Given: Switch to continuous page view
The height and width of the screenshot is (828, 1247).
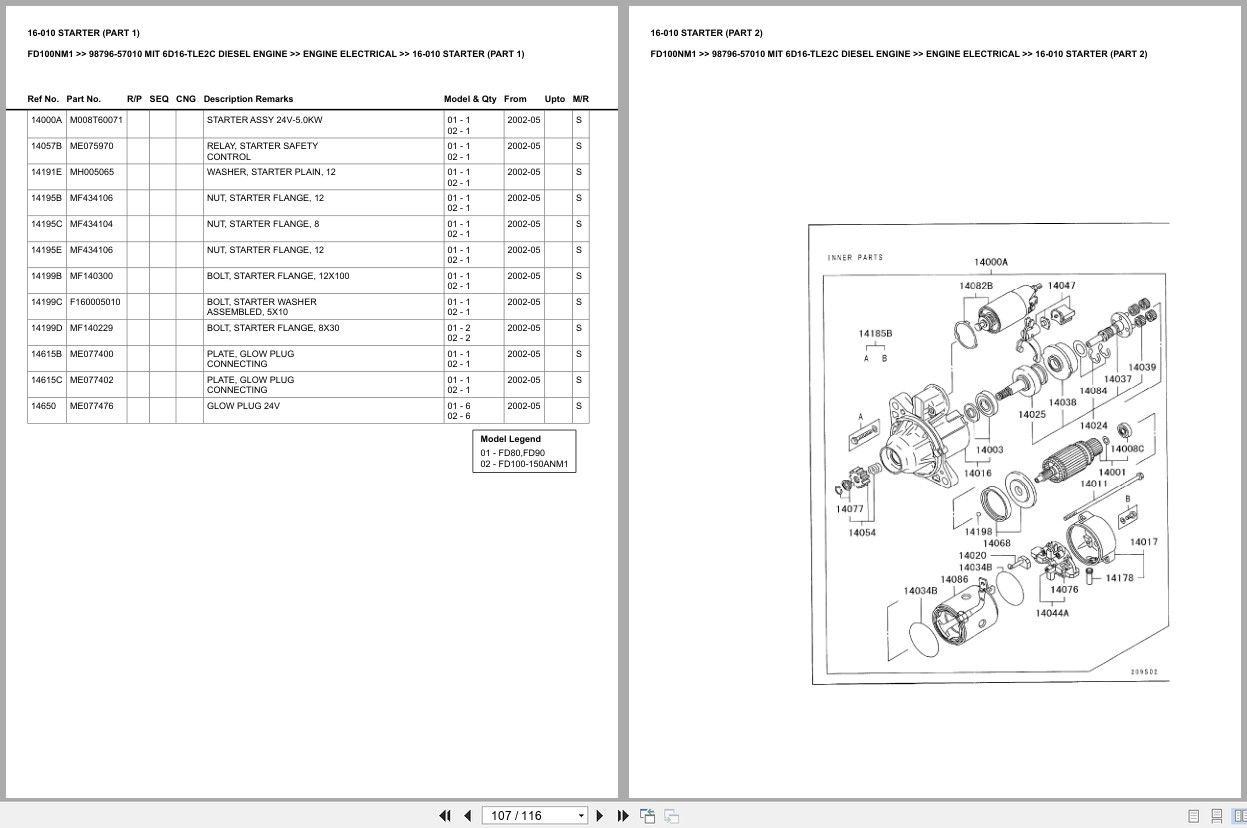Looking at the screenshot, I should point(1217,816).
